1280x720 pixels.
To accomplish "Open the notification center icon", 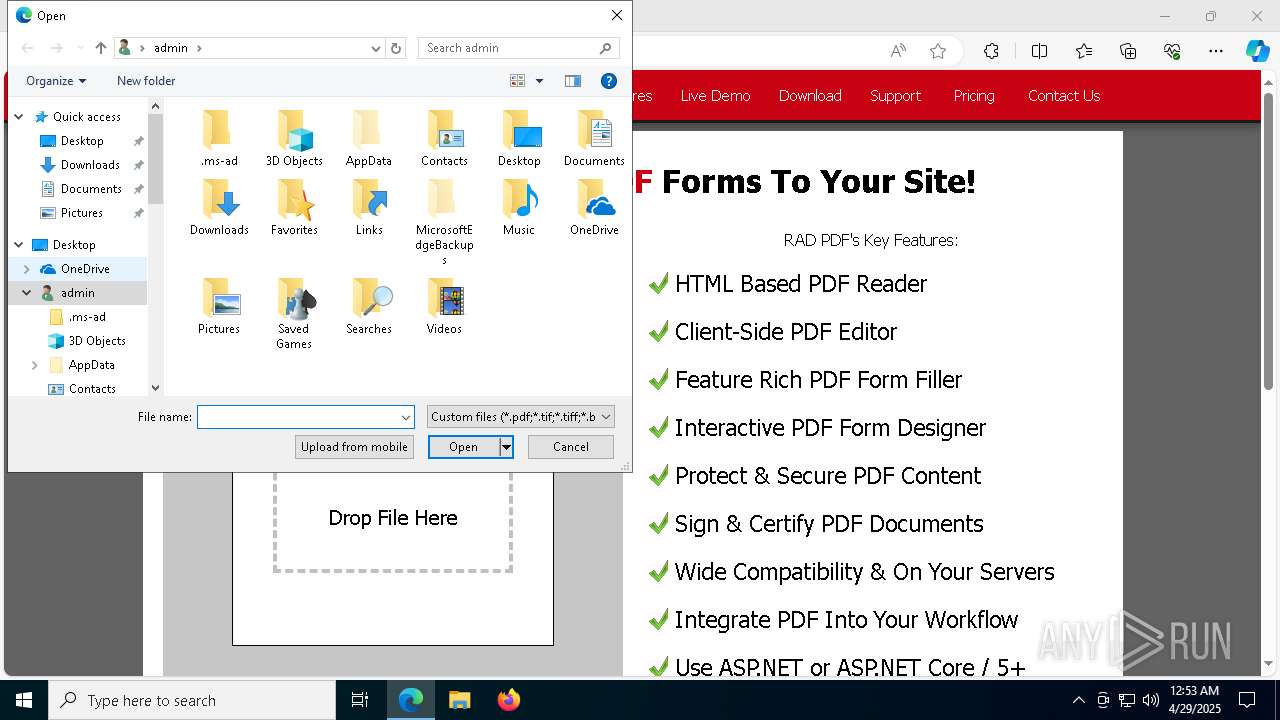I will (1247, 700).
